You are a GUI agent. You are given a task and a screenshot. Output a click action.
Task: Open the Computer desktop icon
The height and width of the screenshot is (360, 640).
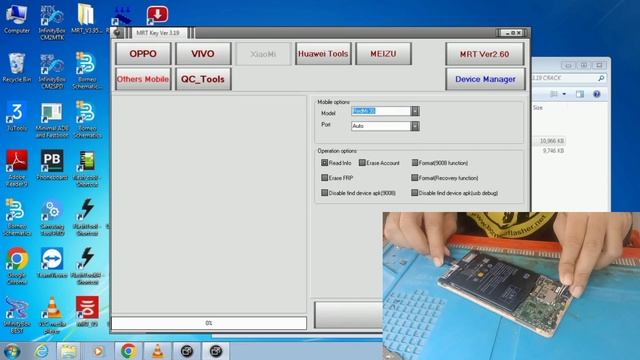[16, 18]
